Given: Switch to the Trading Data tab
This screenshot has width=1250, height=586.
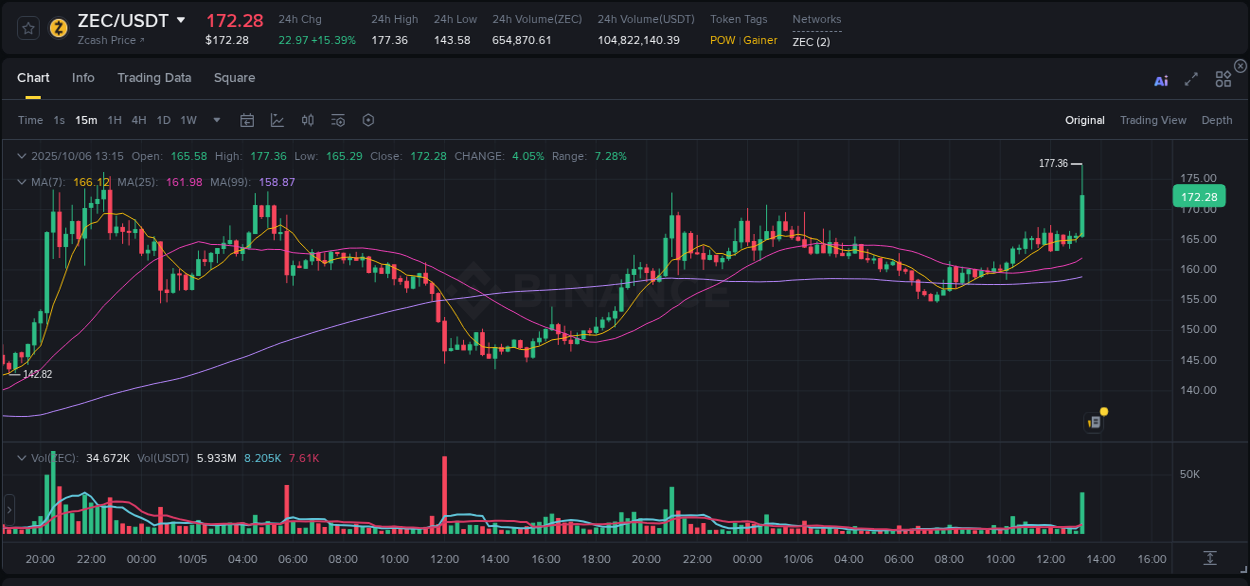Looking at the screenshot, I should click(x=154, y=78).
